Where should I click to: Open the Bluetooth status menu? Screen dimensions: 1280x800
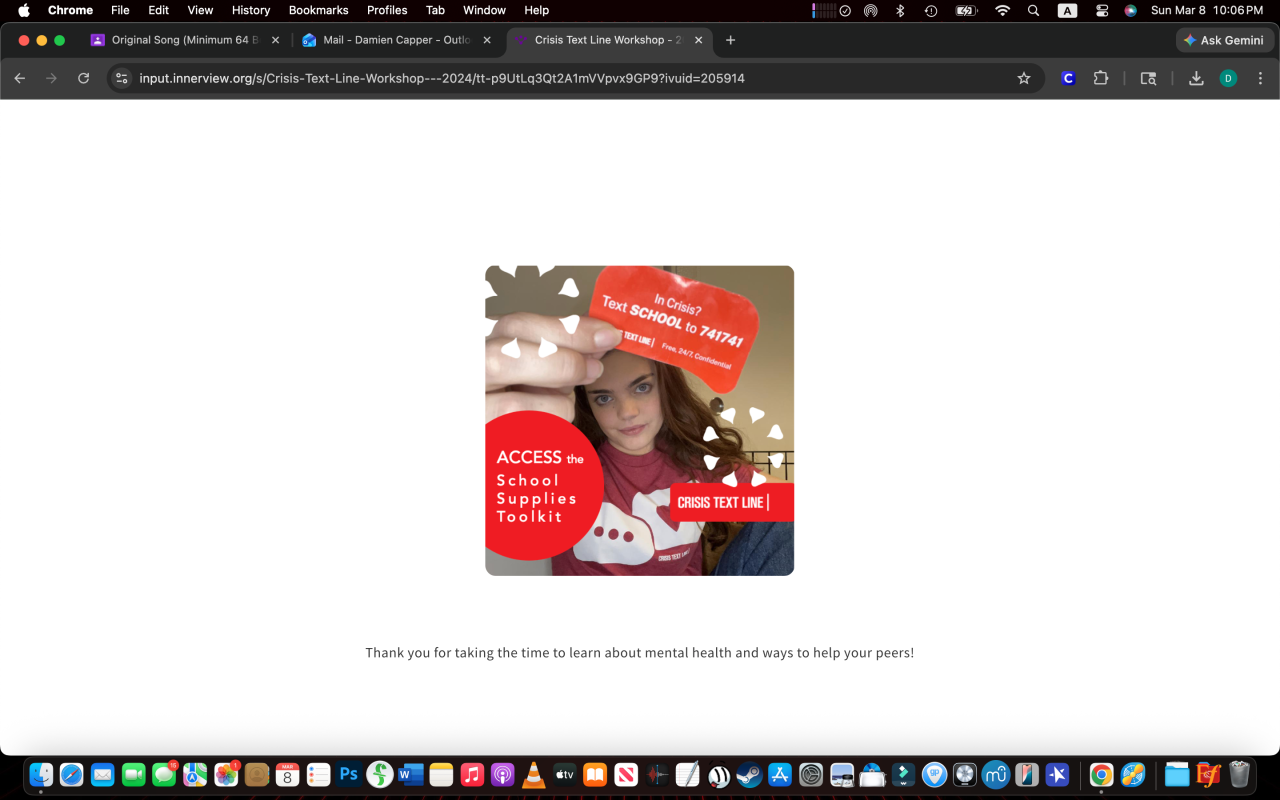point(900,10)
